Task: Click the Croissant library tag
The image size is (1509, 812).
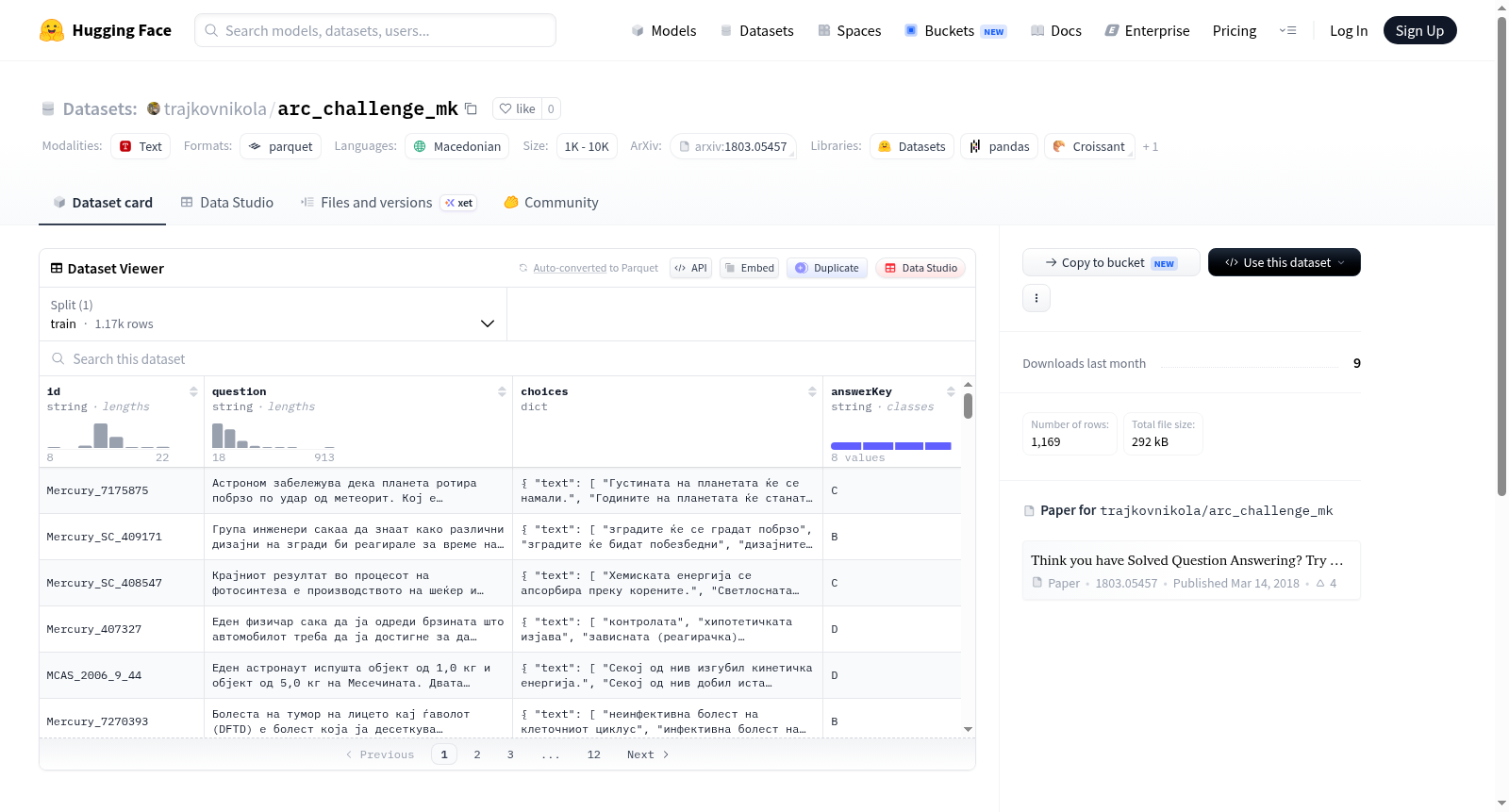Action: tap(1088, 146)
